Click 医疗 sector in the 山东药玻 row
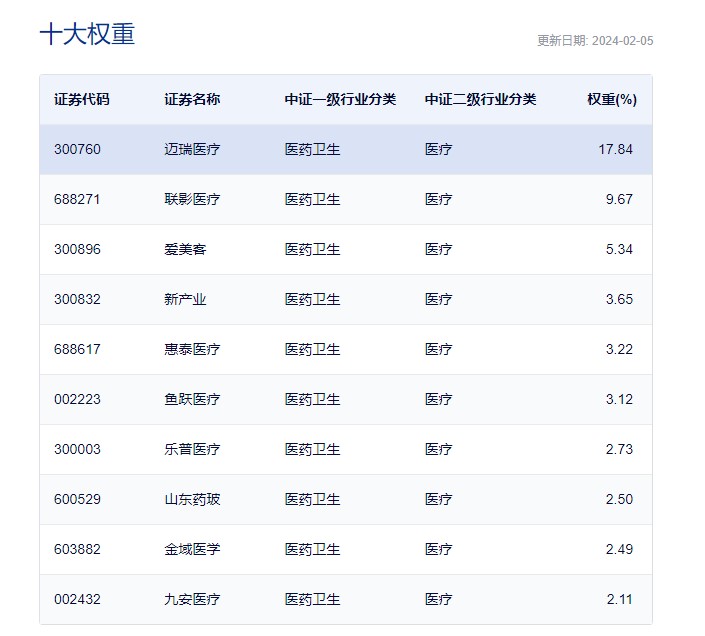 pos(438,499)
